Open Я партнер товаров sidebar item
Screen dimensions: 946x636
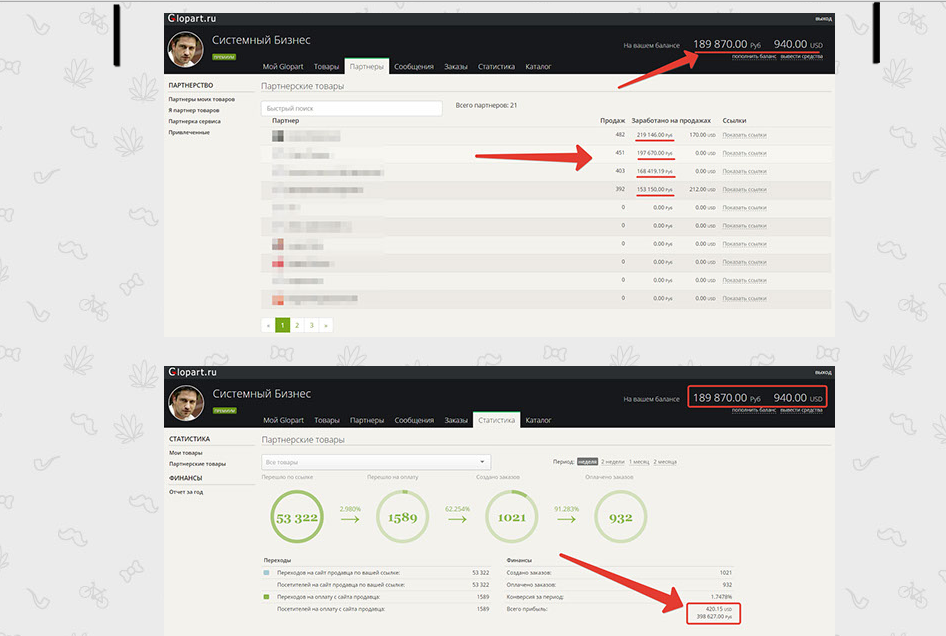pos(194,110)
